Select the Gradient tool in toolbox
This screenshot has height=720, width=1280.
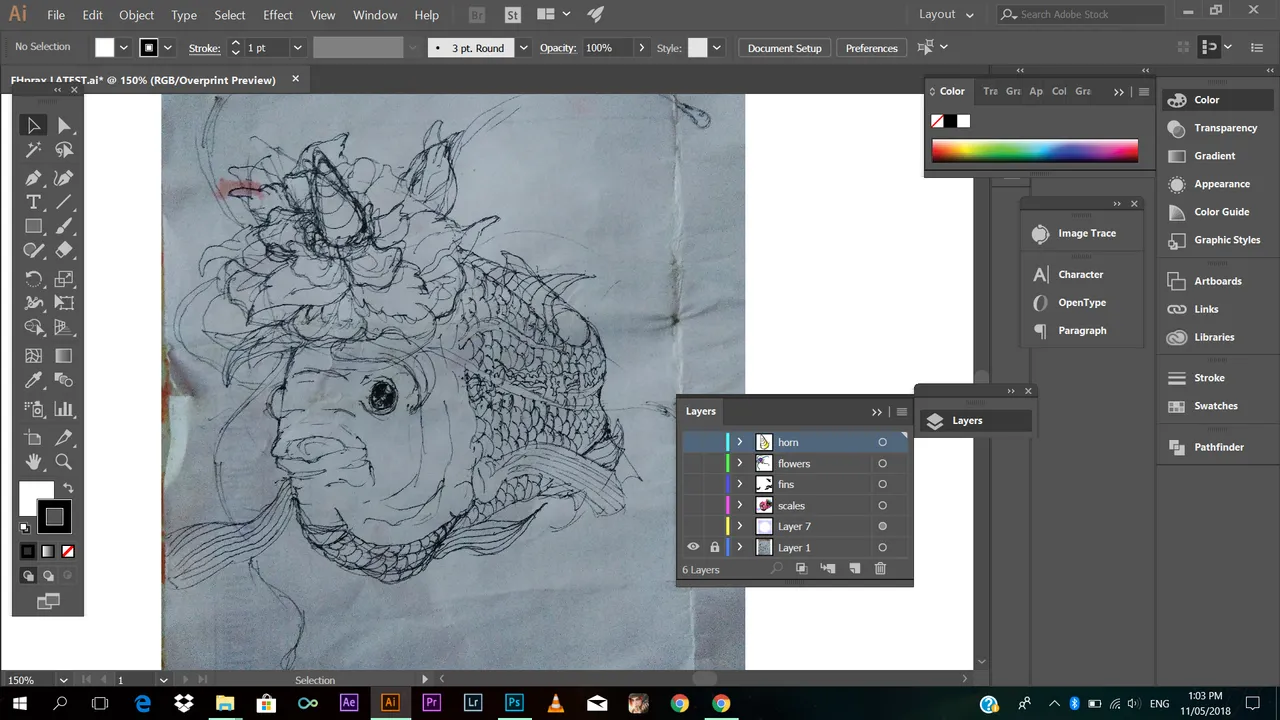tap(64, 356)
